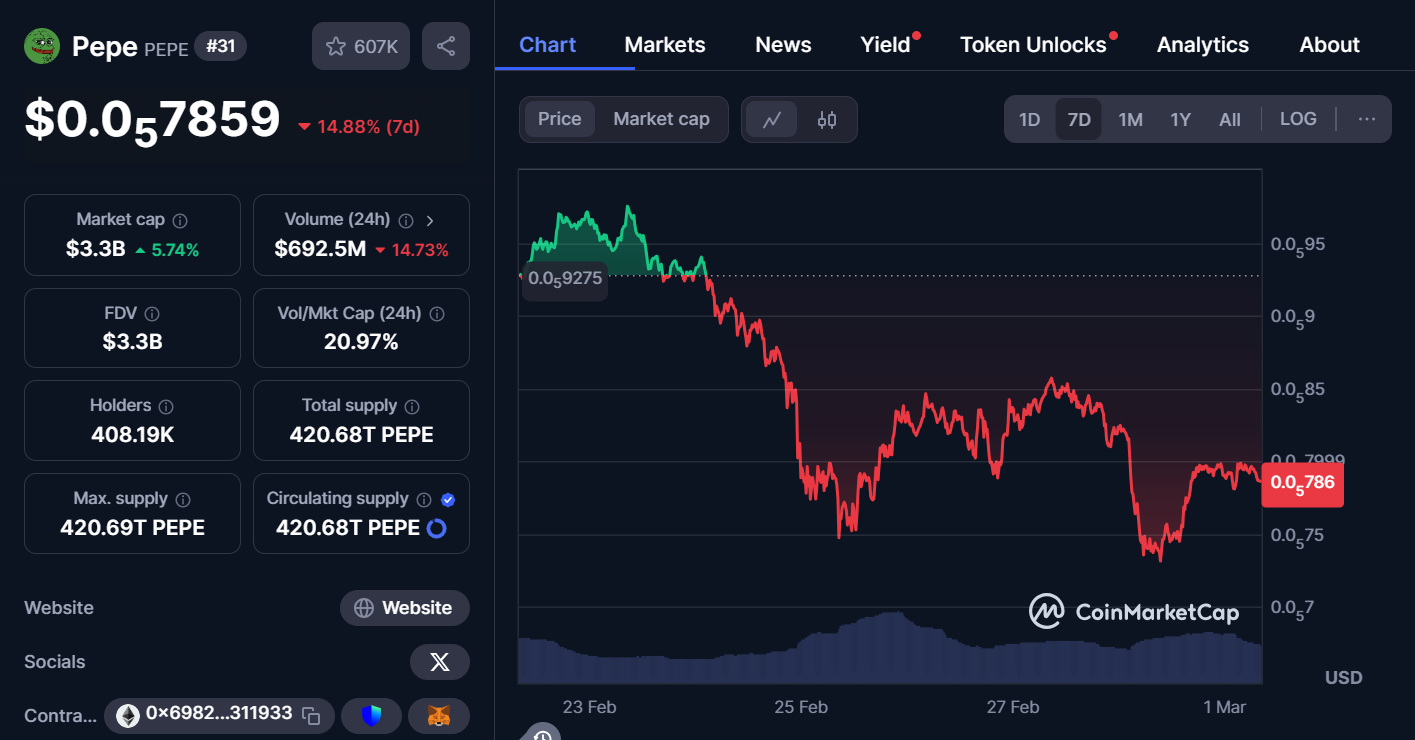Click the 0×6982...311933 contract address
The height and width of the screenshot is (740, 1415).
click(x=219, y=714)
